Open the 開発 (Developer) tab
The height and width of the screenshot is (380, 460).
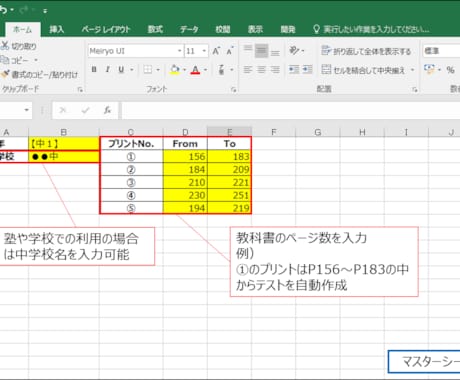click(x=288, y=29)
